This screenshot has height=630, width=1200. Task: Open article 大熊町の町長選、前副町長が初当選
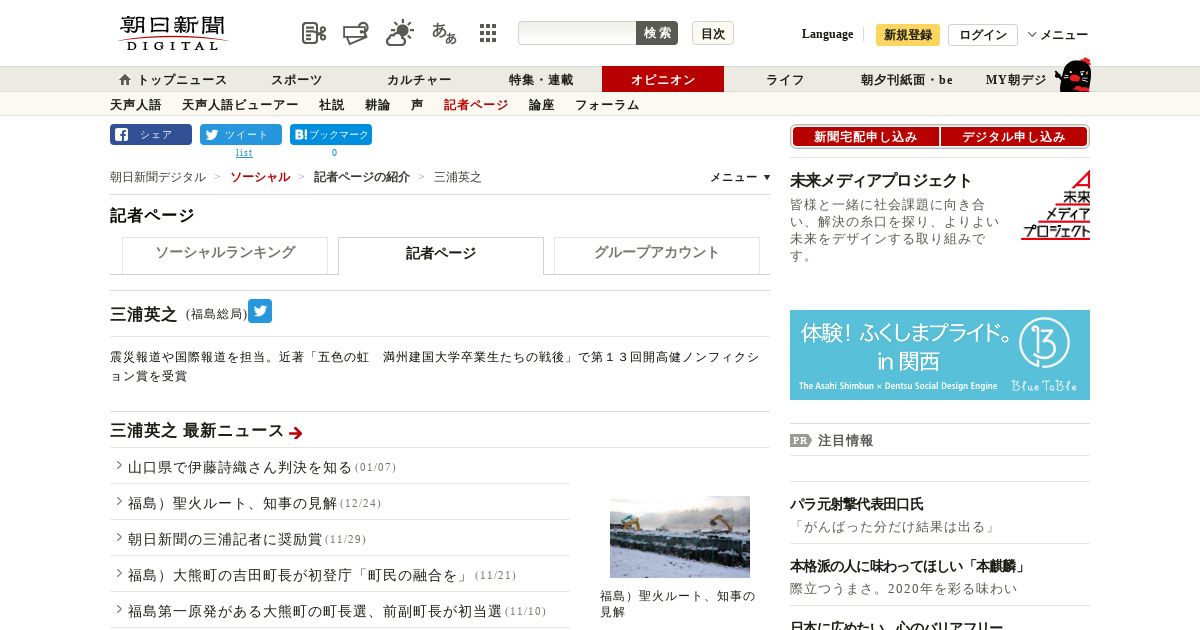click(315, 611)
